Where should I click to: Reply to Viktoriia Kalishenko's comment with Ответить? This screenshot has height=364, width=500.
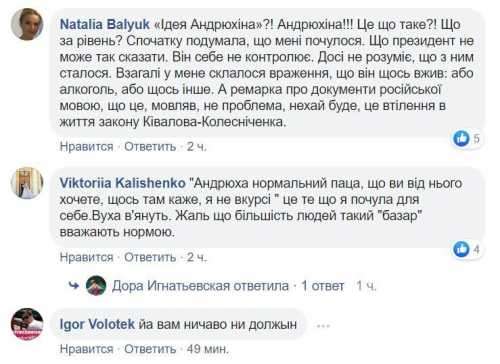pos(150,257)
